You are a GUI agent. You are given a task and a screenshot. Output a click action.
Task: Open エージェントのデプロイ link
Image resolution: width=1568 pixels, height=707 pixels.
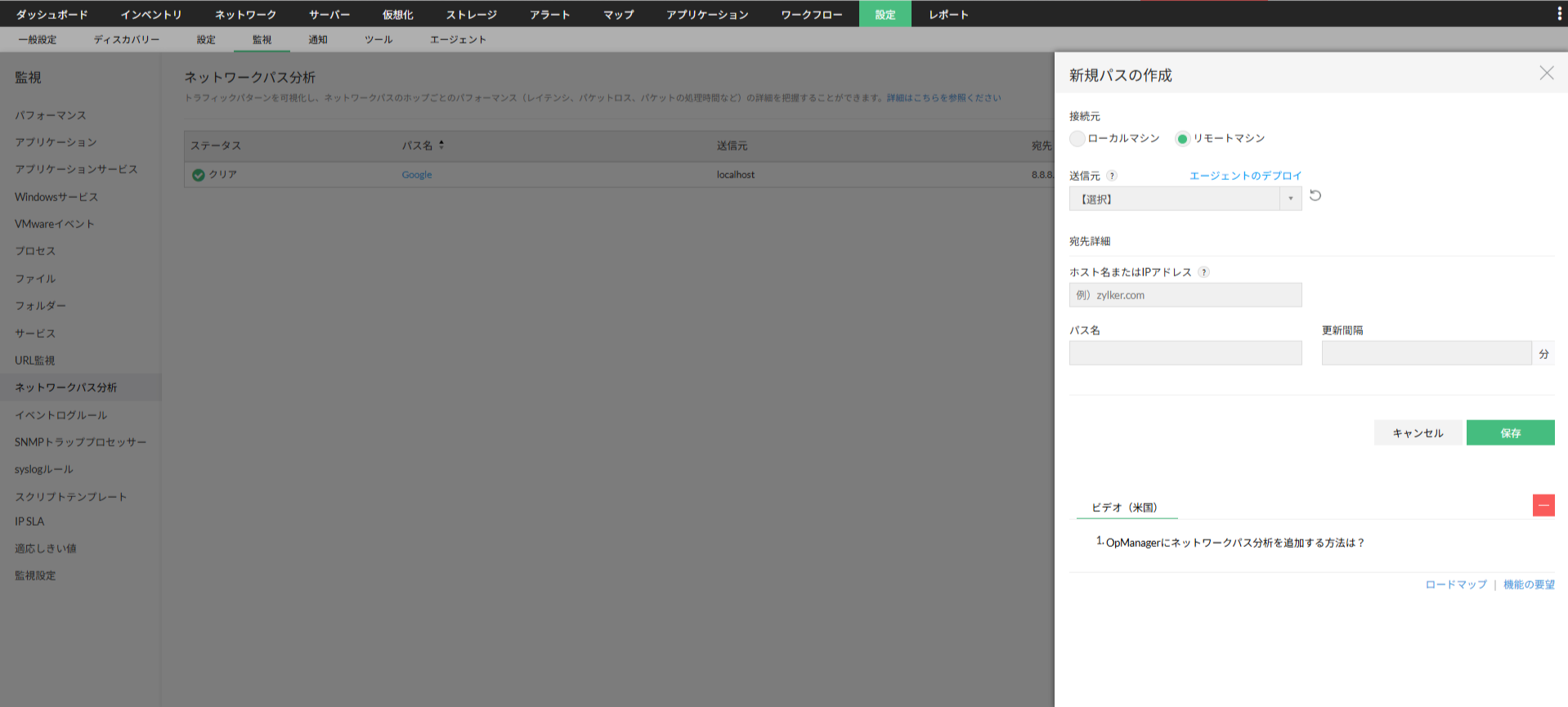[x=1245, y=176]
